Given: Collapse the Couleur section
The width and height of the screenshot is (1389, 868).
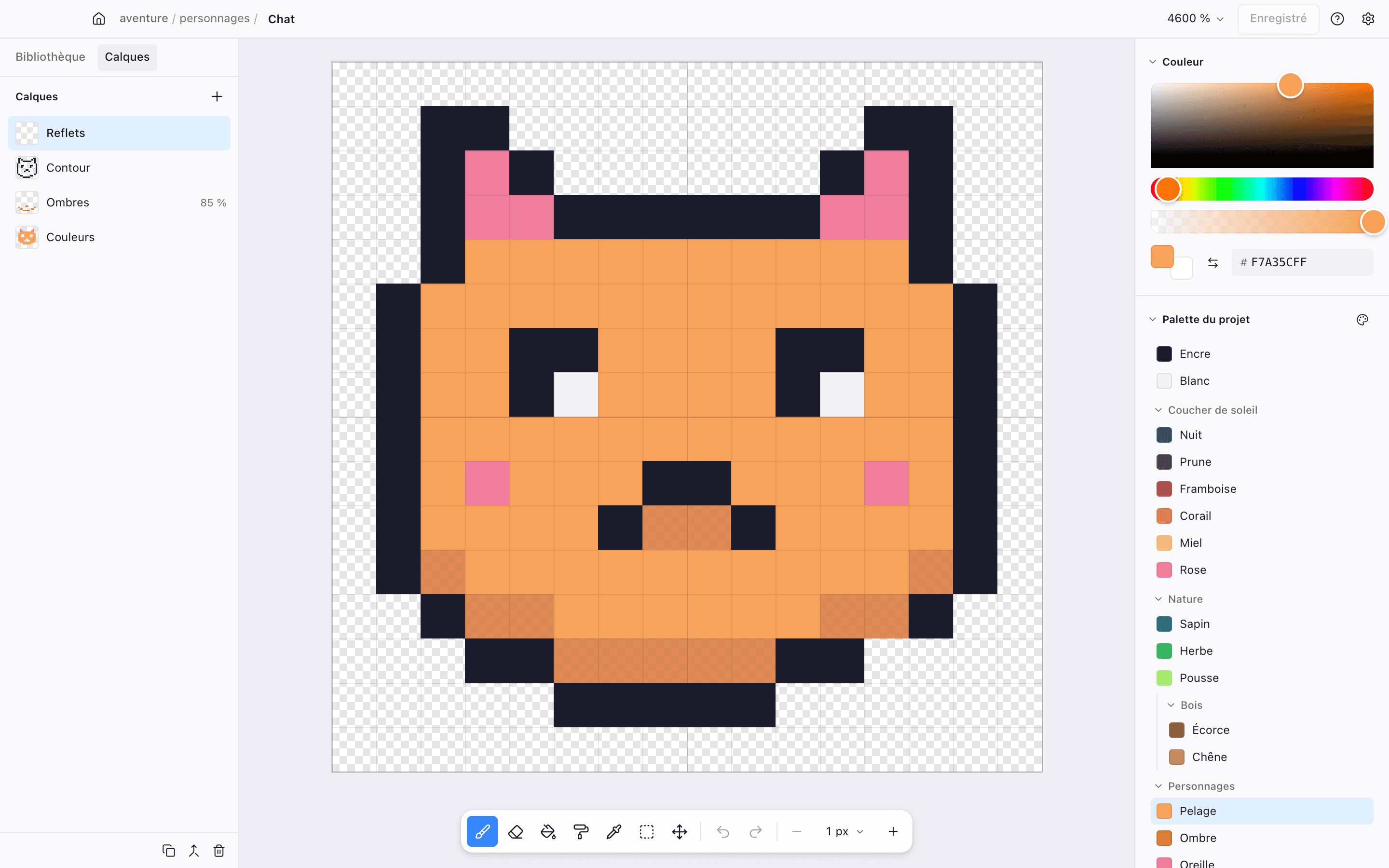Looking at the screenshot, I should [1153, 61].
